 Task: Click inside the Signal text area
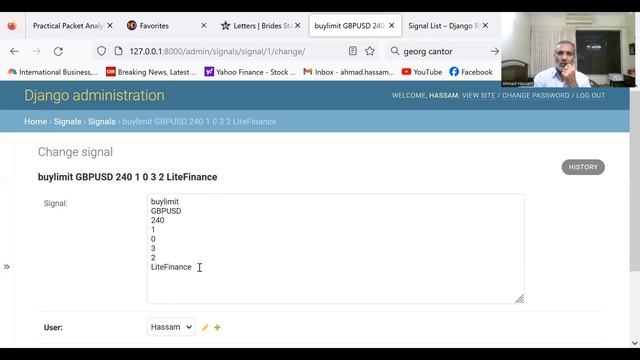click(x=336, y=249)
